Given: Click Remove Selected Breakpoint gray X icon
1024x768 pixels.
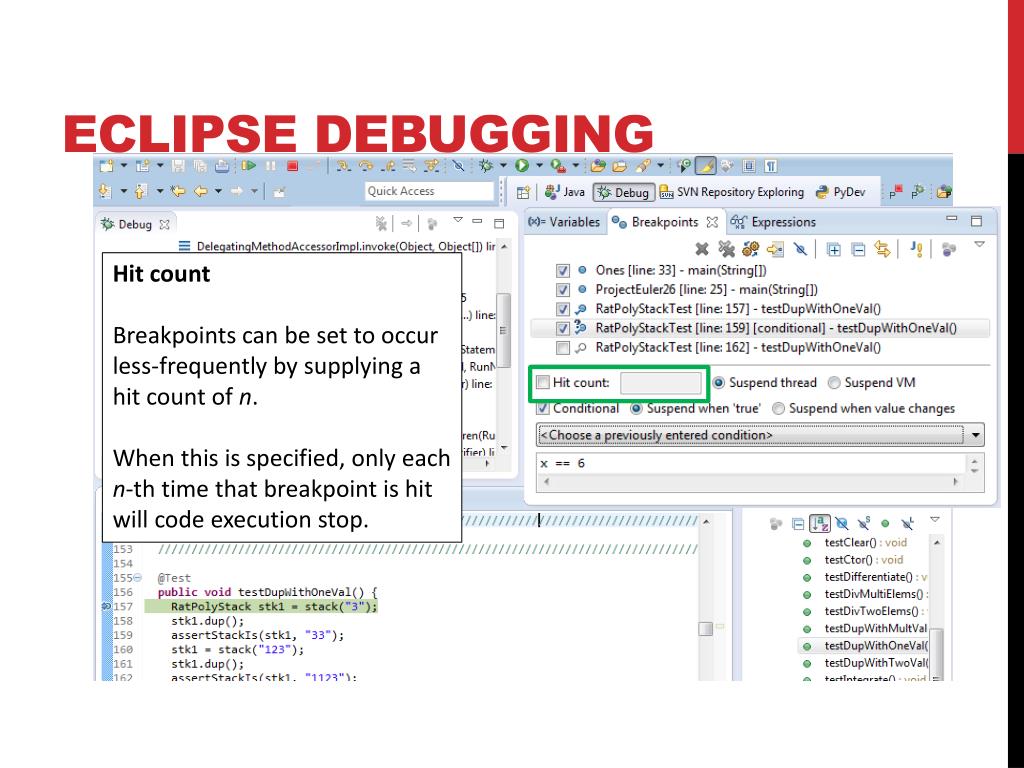Looking at the screenshot, I should tap(702, 249).
